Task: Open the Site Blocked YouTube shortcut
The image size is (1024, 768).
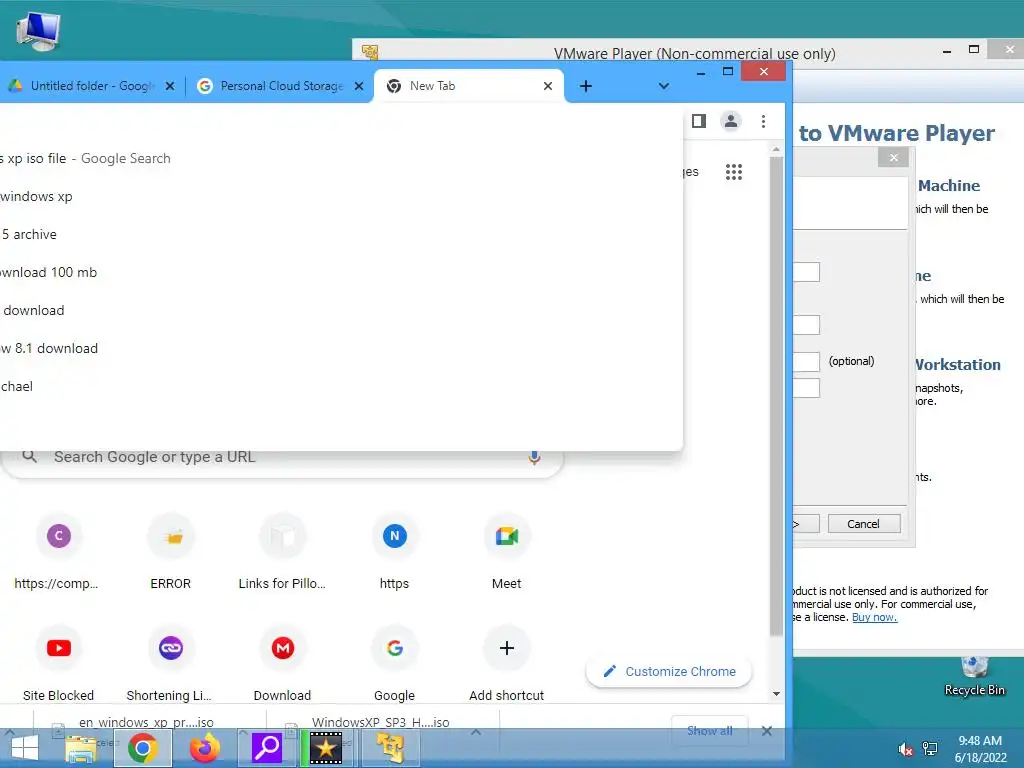Action: pos(58,664)
